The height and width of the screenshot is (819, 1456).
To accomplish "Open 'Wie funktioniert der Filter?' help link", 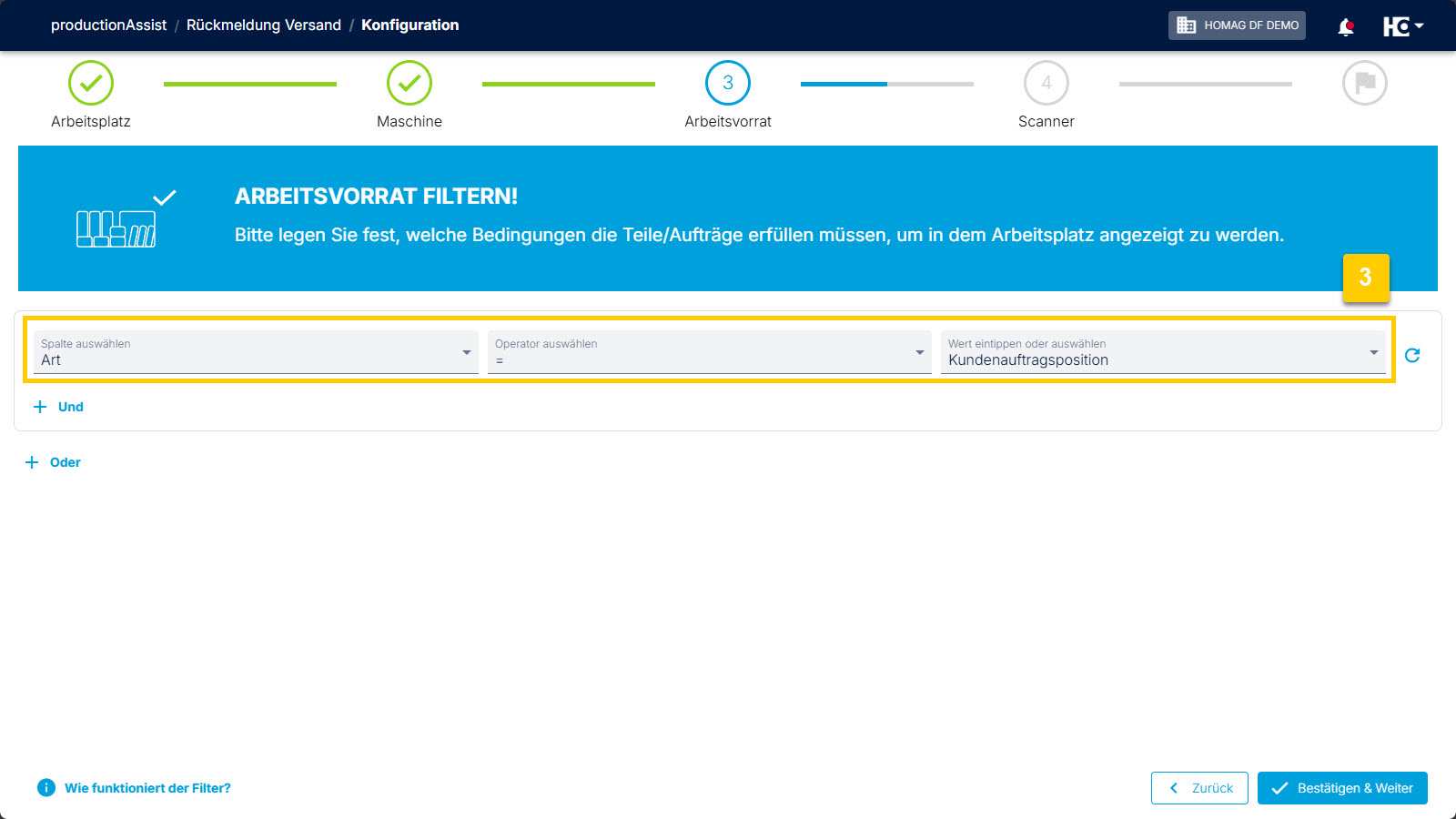I will pyautogui.click(x=147, y=788).
